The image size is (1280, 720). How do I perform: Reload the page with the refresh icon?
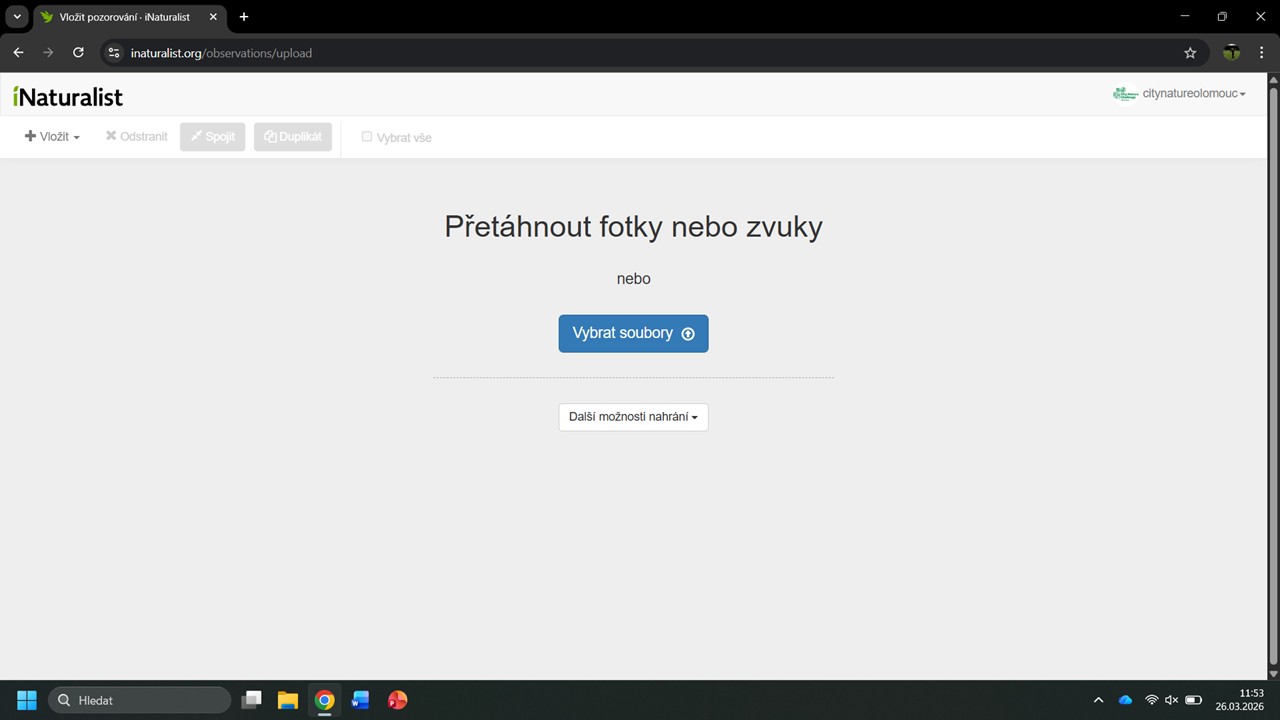click(x=78, y=53)
